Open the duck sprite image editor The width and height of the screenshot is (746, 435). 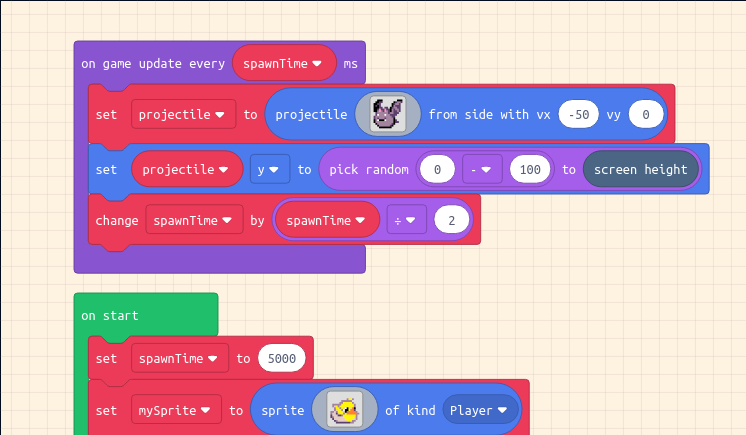tap(344, 410)
